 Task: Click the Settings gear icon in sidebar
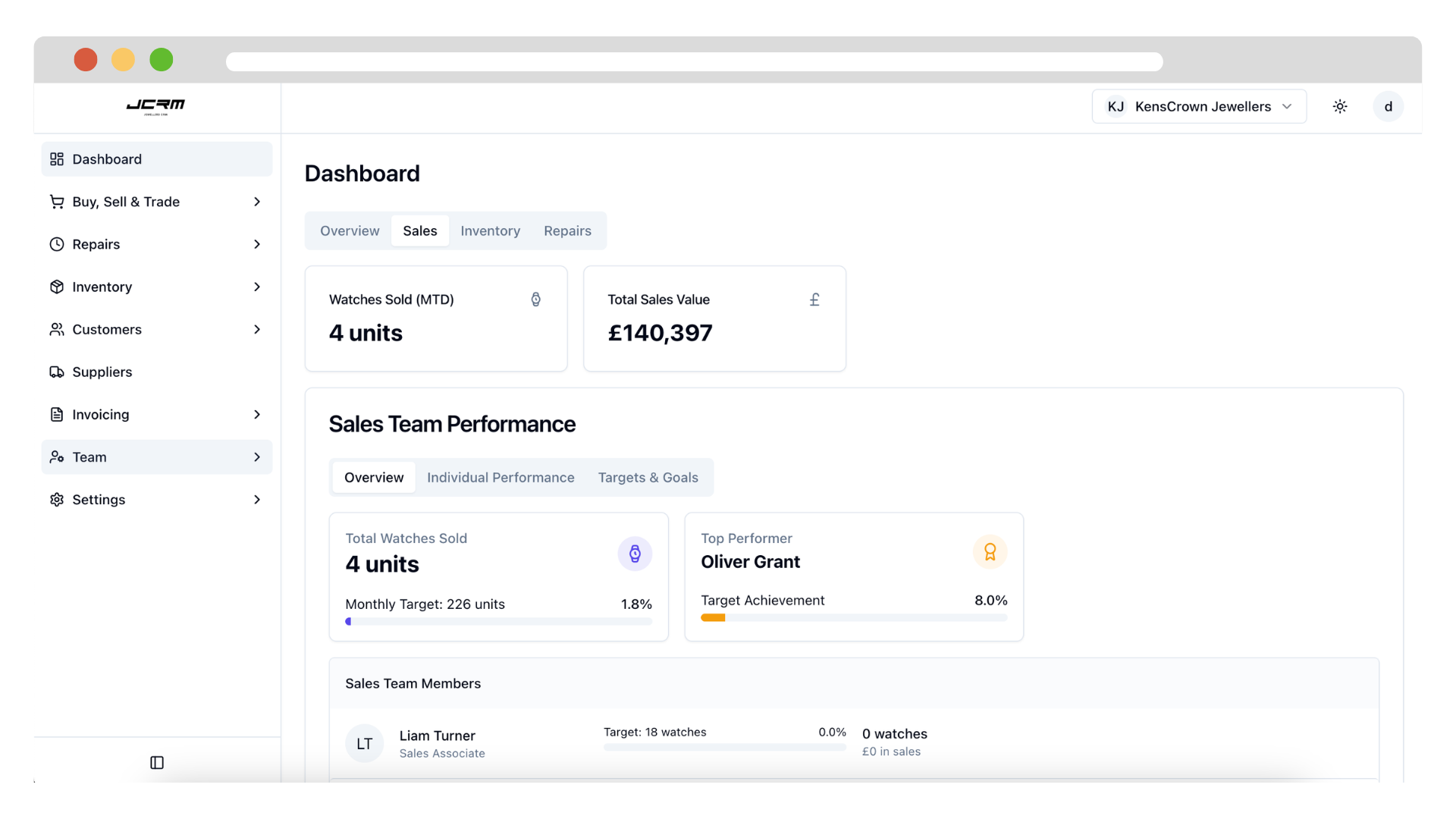pos(57,500)
